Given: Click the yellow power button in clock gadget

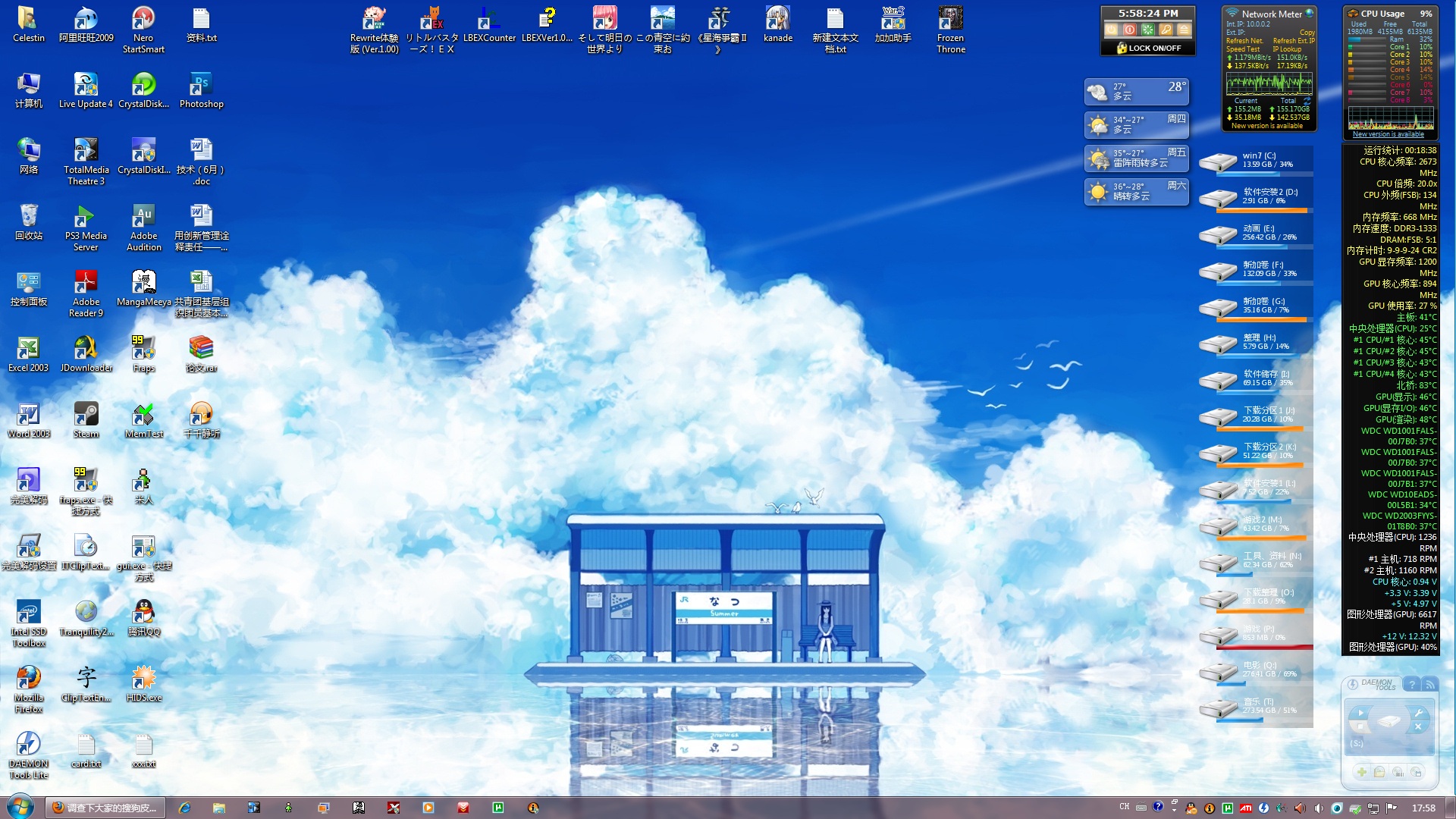Looking at the screenshot, I should point(1111,29).
